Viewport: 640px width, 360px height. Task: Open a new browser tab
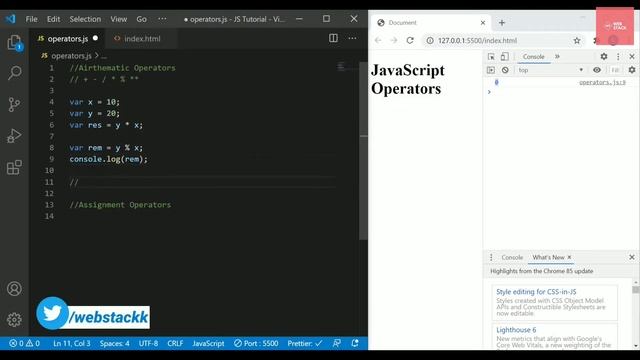502,23
